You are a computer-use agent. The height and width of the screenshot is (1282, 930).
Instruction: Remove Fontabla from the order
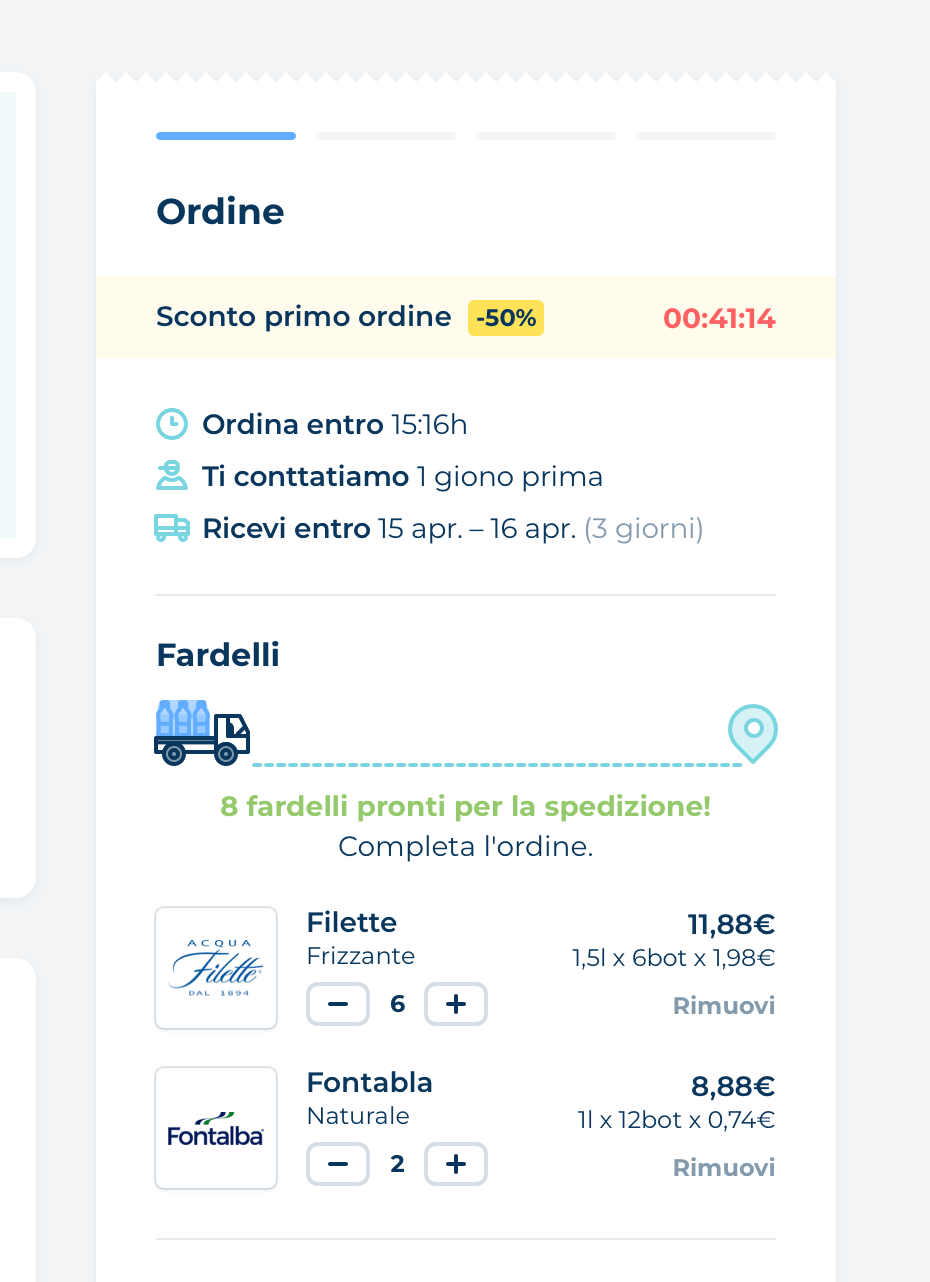[724, 1167]
